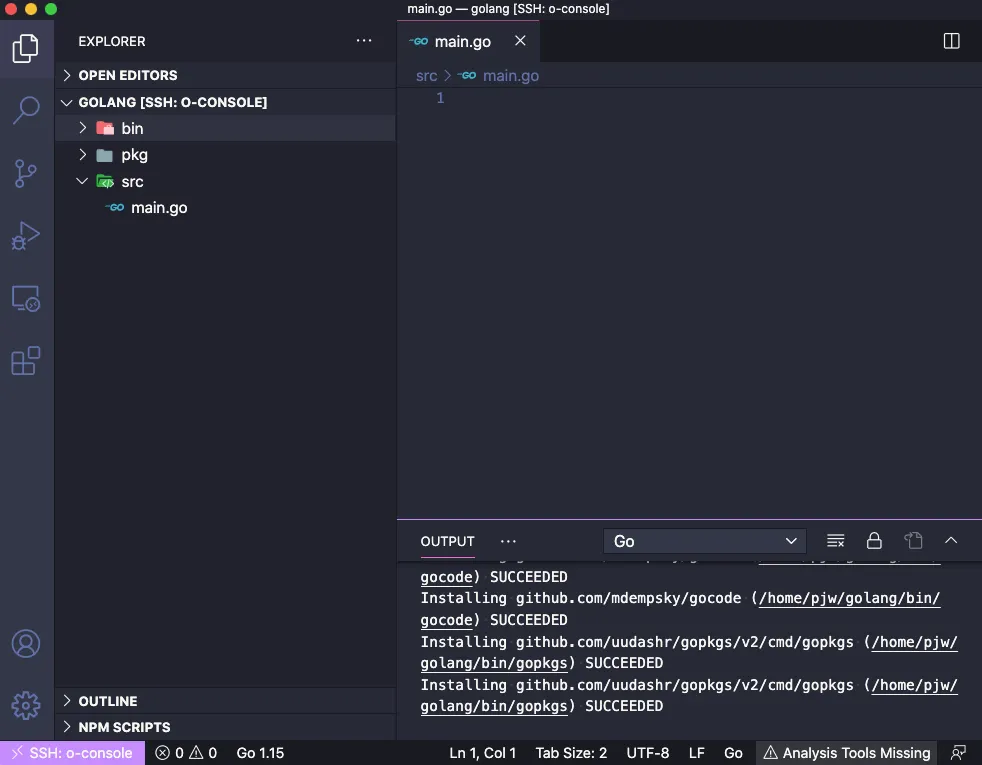Select the main.go editor tab
The image size is (982, 765).
tap(468, 41)
